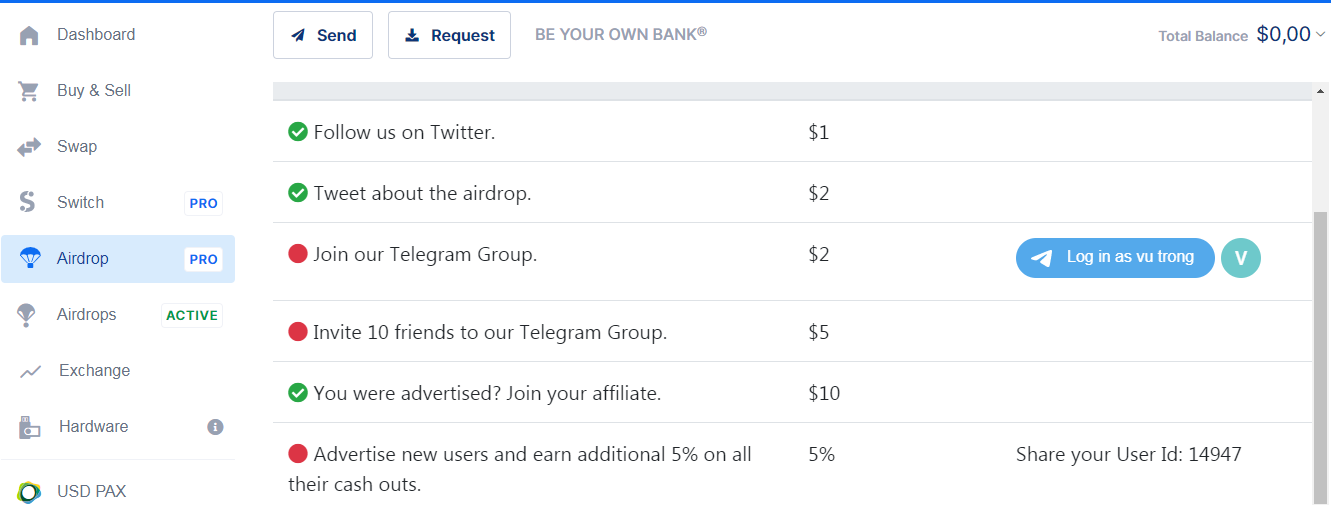Click the teal V avatar circle
This screenshot has width=1331, height=505.
coord(1241,258)
